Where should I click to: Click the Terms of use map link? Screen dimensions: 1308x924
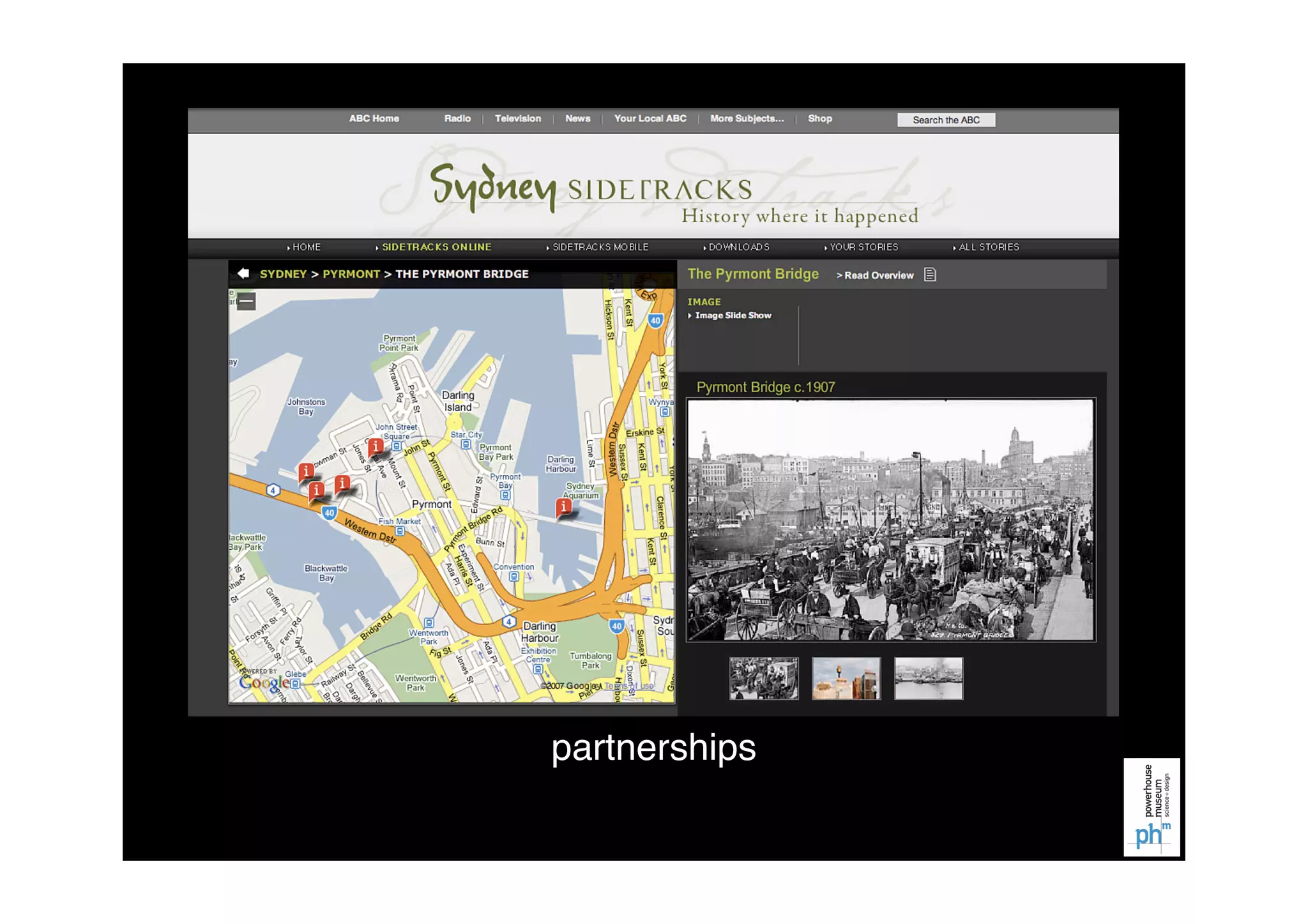tap(629, 686)
